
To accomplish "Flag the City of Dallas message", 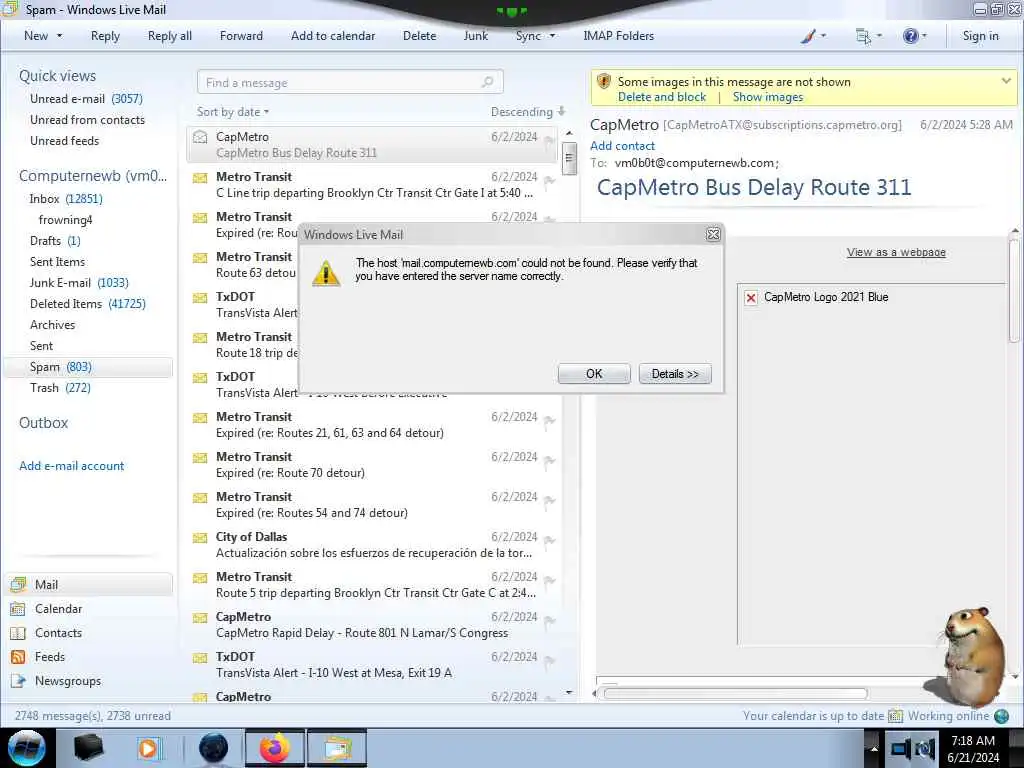I will [549, 541].
